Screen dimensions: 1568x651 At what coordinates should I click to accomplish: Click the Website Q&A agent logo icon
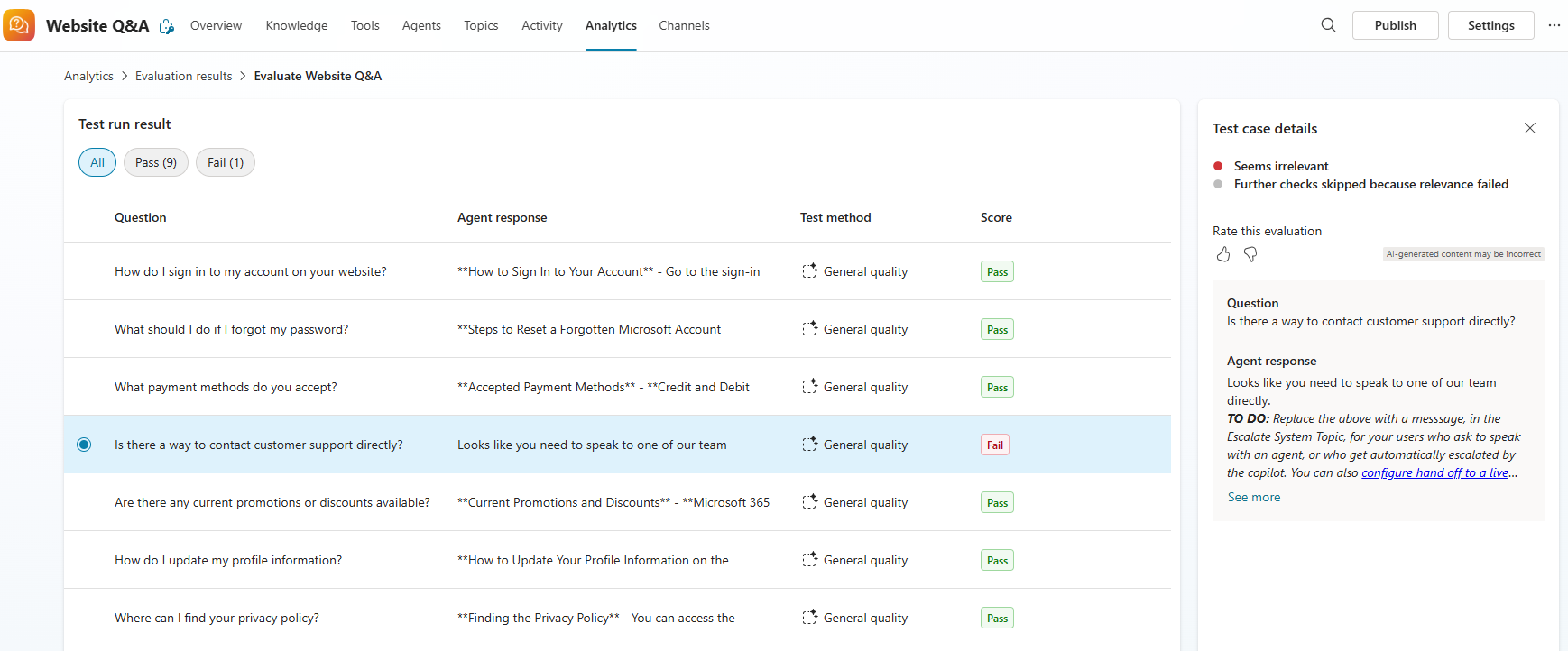pos(19,25)
